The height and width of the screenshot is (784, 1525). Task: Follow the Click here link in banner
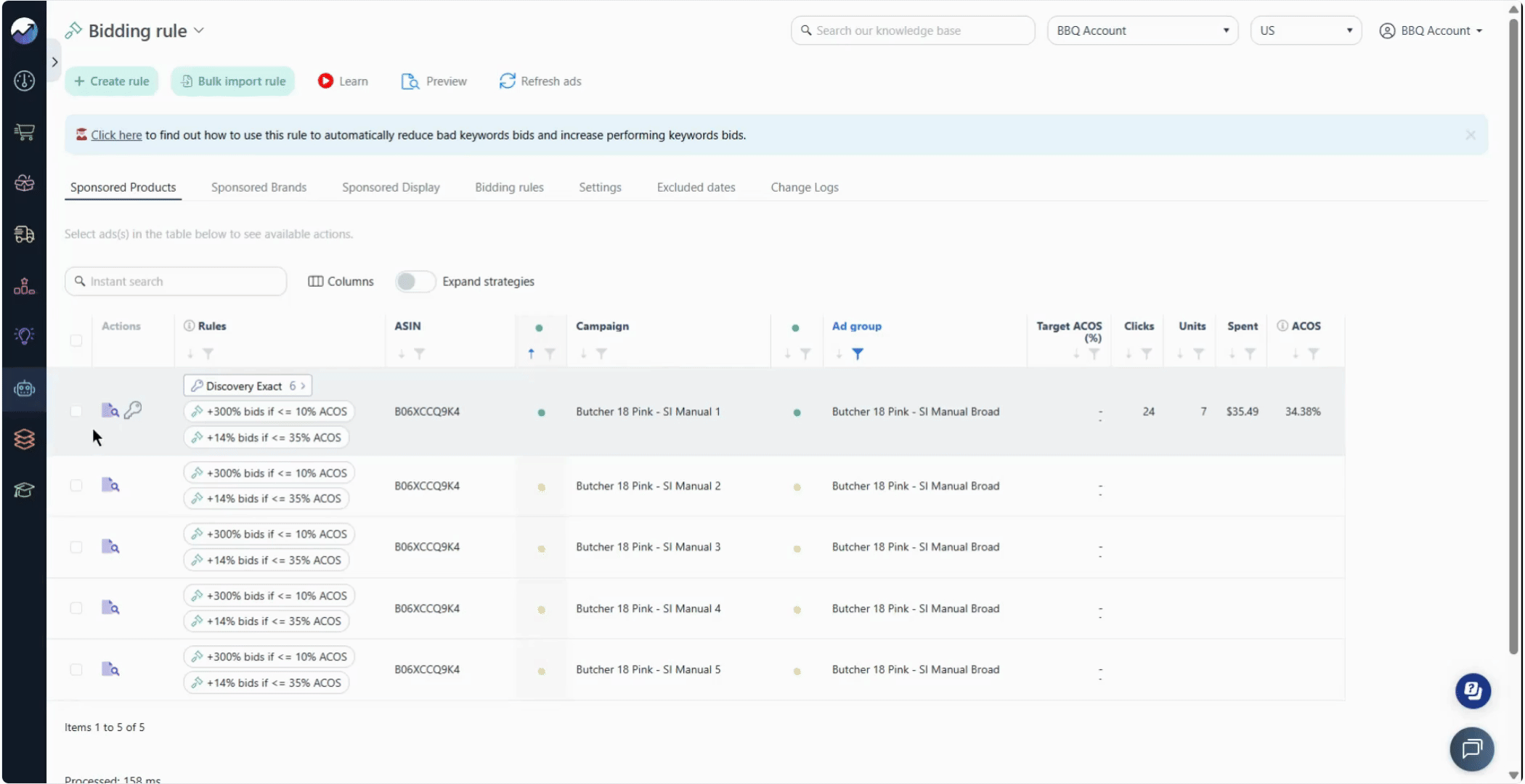click(116, 135)
